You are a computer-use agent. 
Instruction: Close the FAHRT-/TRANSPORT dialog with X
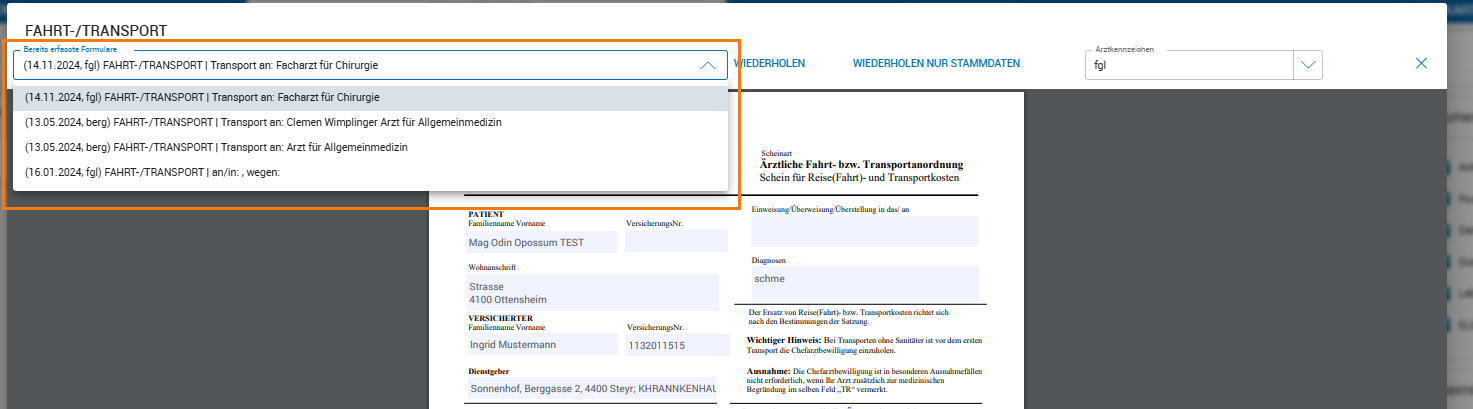pyautogui.click(x=1421, y=63)
